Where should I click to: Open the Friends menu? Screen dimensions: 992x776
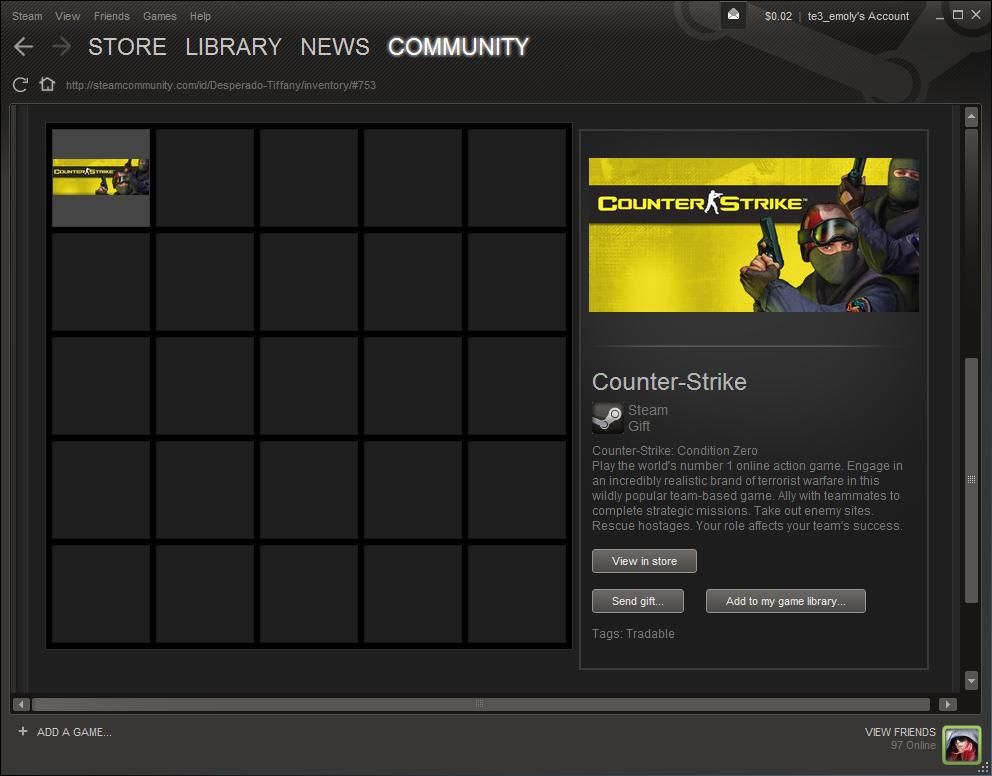(x=111, y=16)
